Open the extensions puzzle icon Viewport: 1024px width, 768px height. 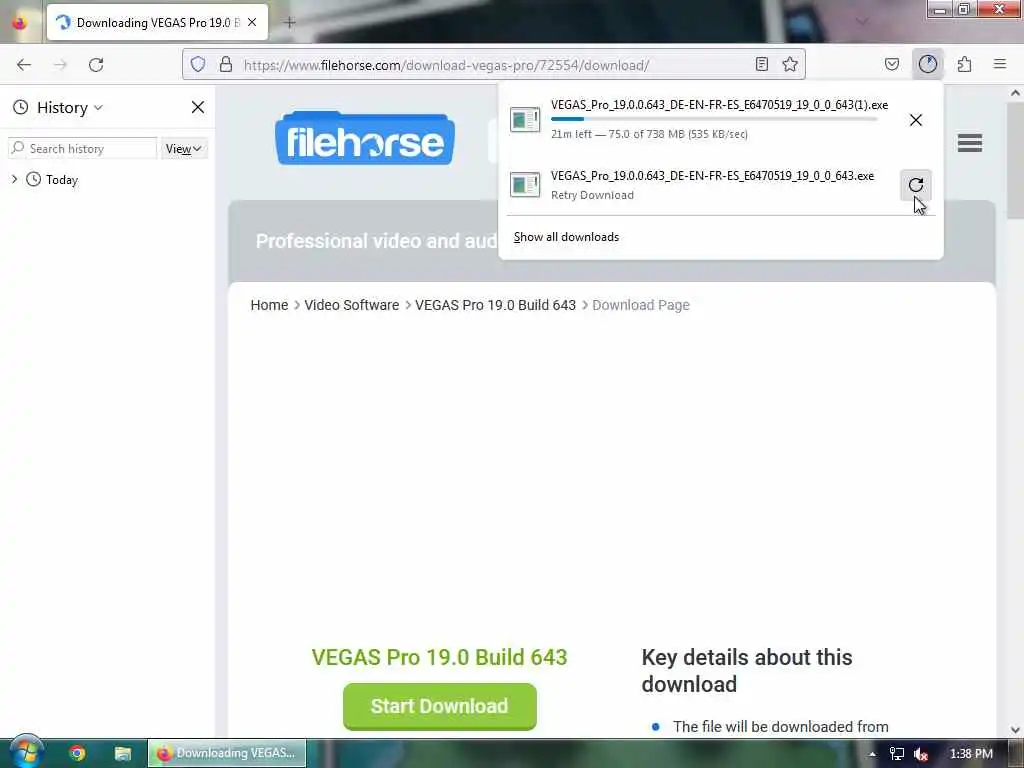pyautogui.click(x=964, y=64)
